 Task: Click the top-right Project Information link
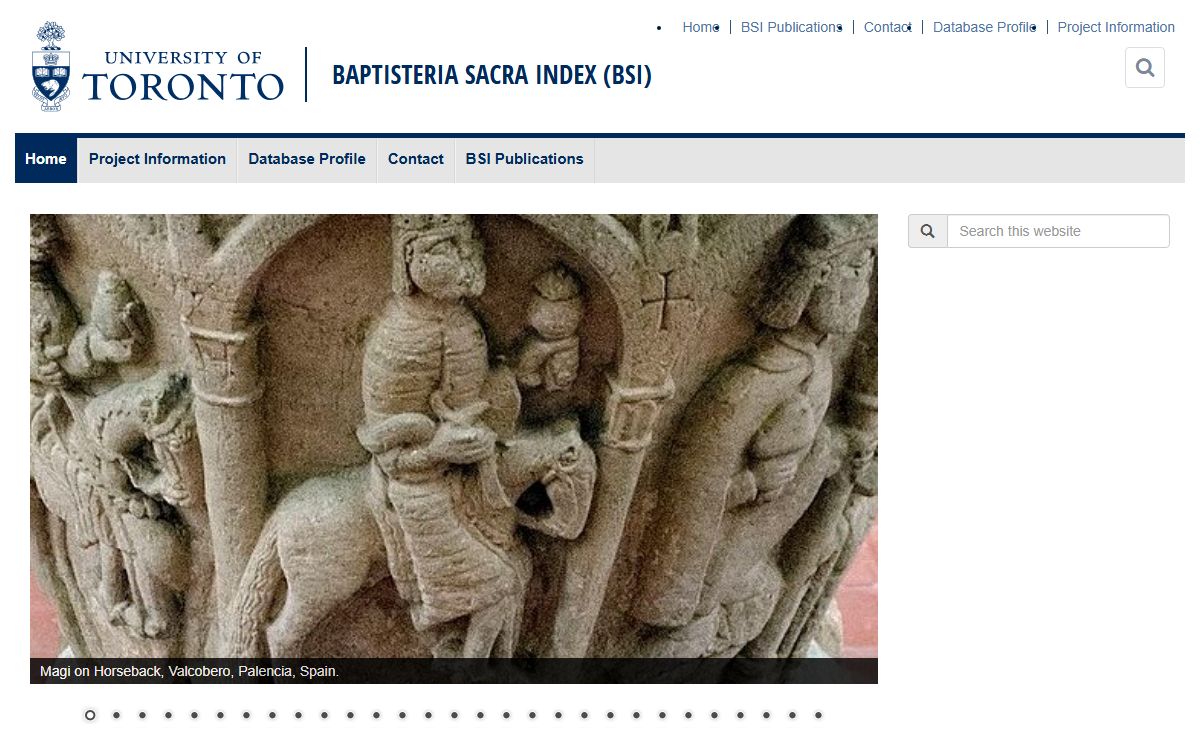1116,27
